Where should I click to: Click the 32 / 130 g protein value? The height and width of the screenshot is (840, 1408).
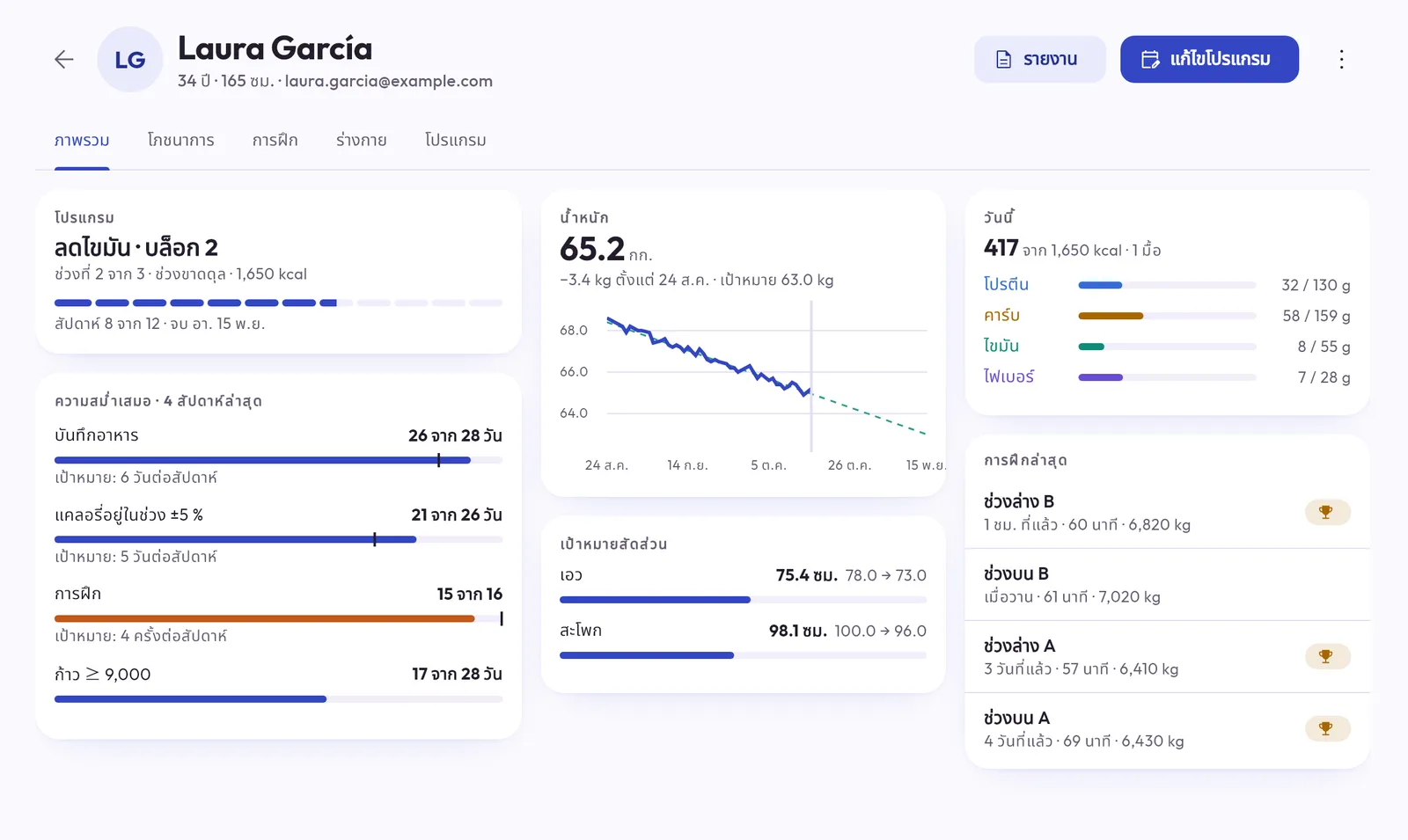click(x=1316, y=285)
